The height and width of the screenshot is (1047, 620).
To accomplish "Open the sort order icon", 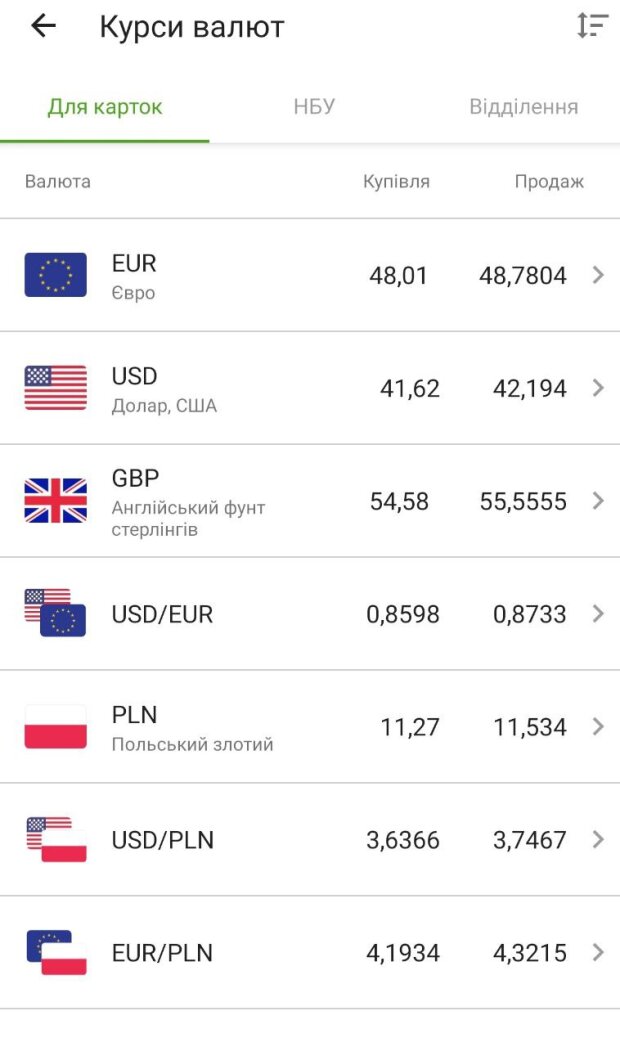I will tap(592, 26).
